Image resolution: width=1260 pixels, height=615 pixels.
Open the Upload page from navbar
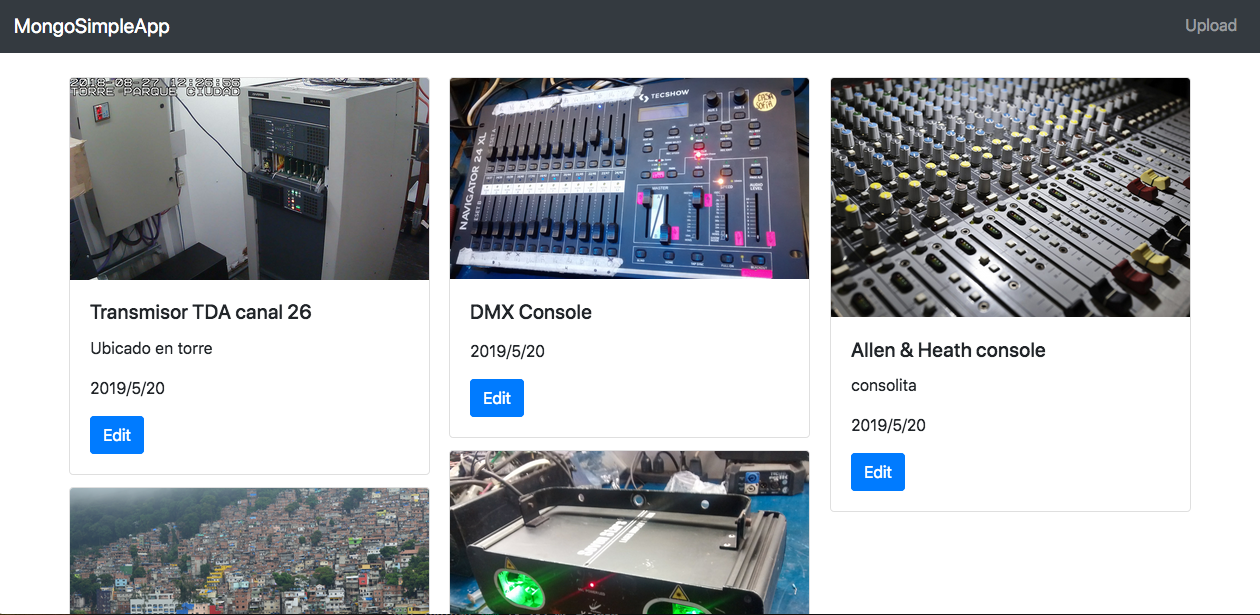pyautogui.click(x=1210, y=26)
